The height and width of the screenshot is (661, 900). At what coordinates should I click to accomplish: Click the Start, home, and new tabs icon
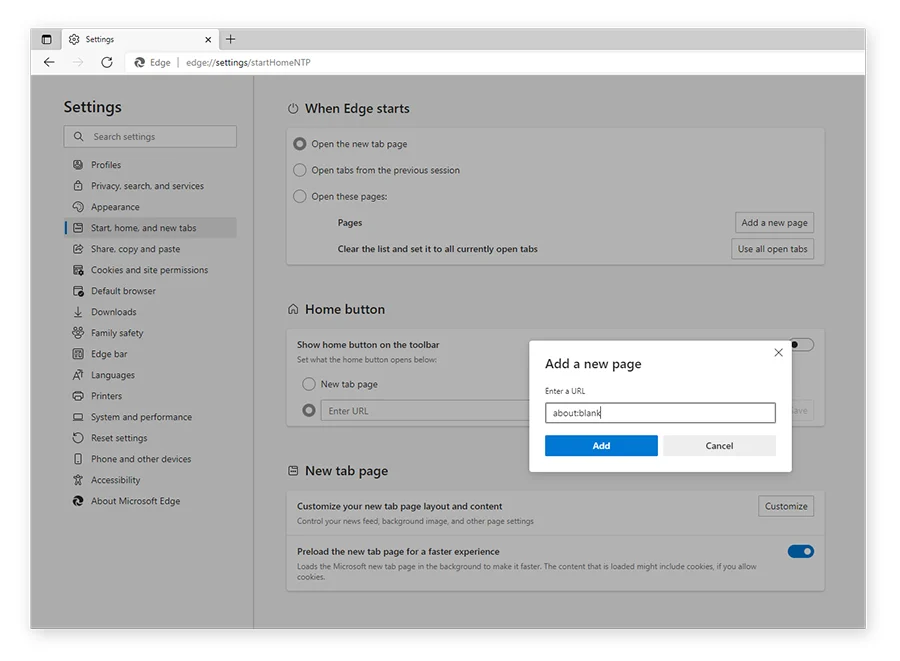coord(78,228)
